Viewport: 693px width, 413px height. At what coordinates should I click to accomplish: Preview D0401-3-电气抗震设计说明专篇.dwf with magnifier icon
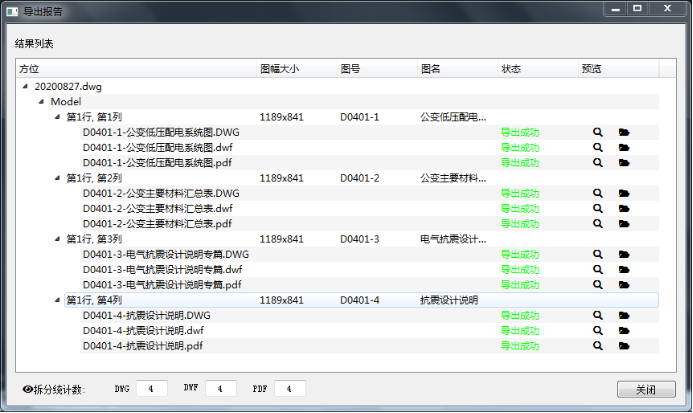pos(598,269)
